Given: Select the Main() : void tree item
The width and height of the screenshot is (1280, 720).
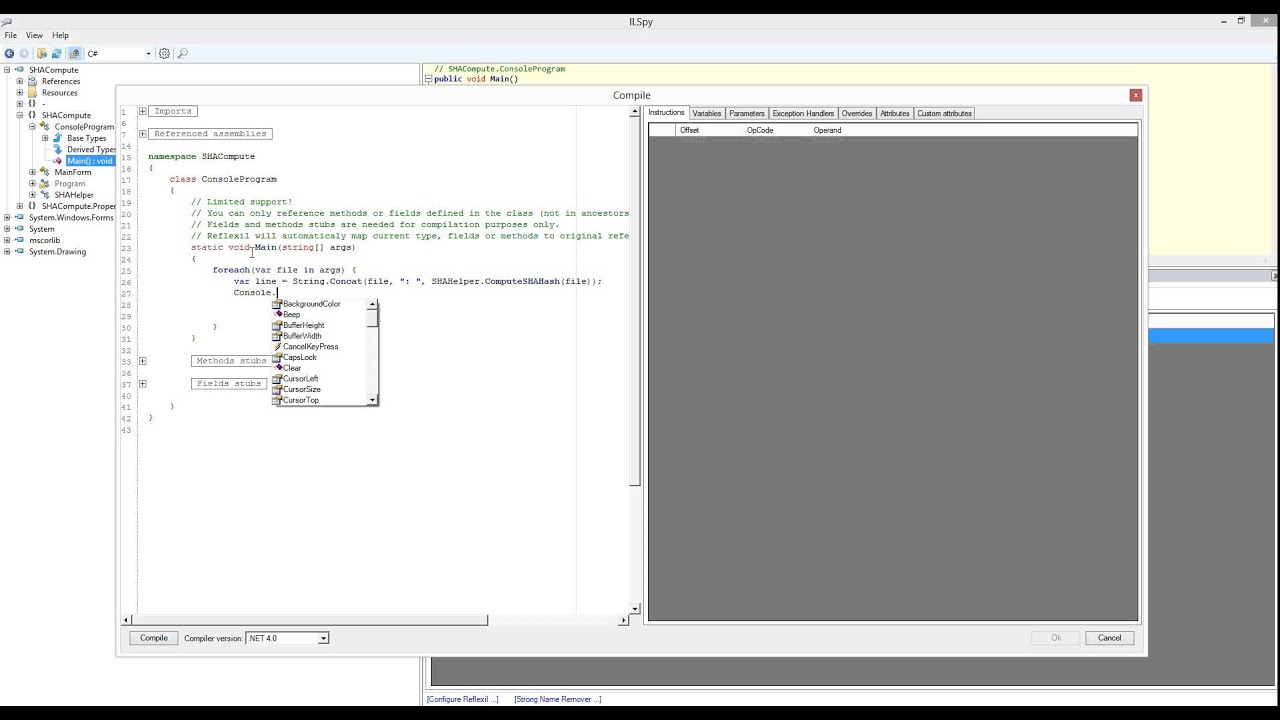Looking at the screenshot, I should [90, 161].
